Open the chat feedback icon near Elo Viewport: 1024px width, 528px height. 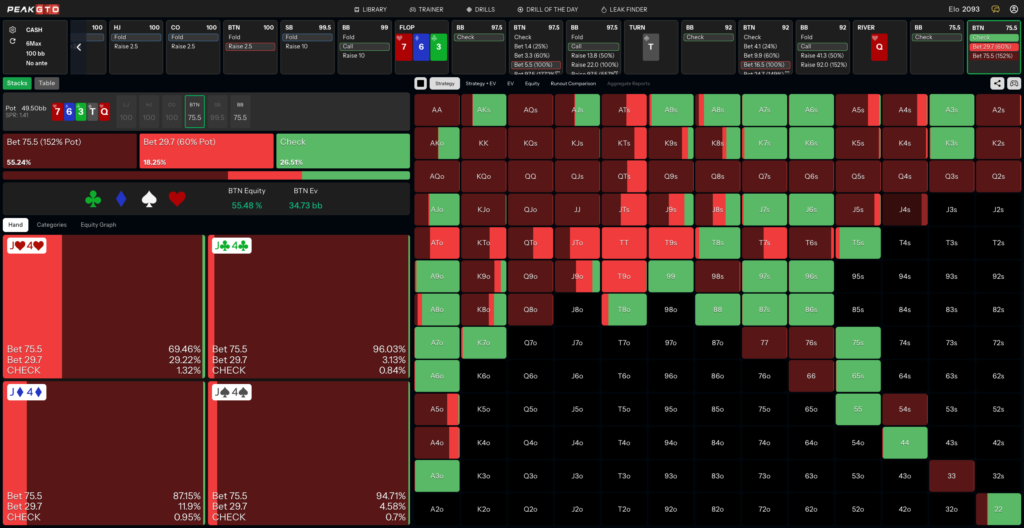[995, 9]
